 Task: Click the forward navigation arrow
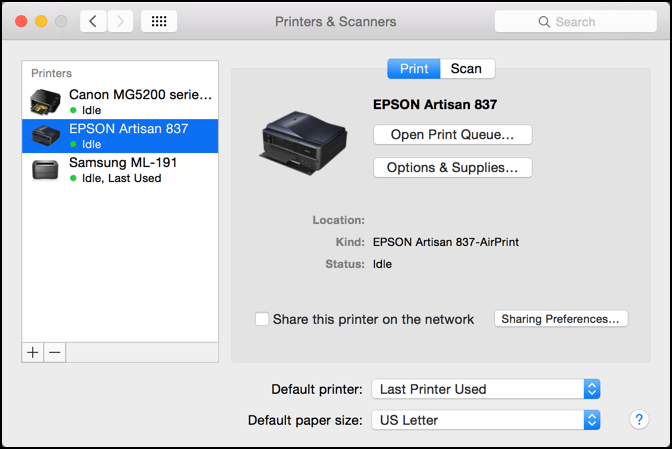[120, 21]
